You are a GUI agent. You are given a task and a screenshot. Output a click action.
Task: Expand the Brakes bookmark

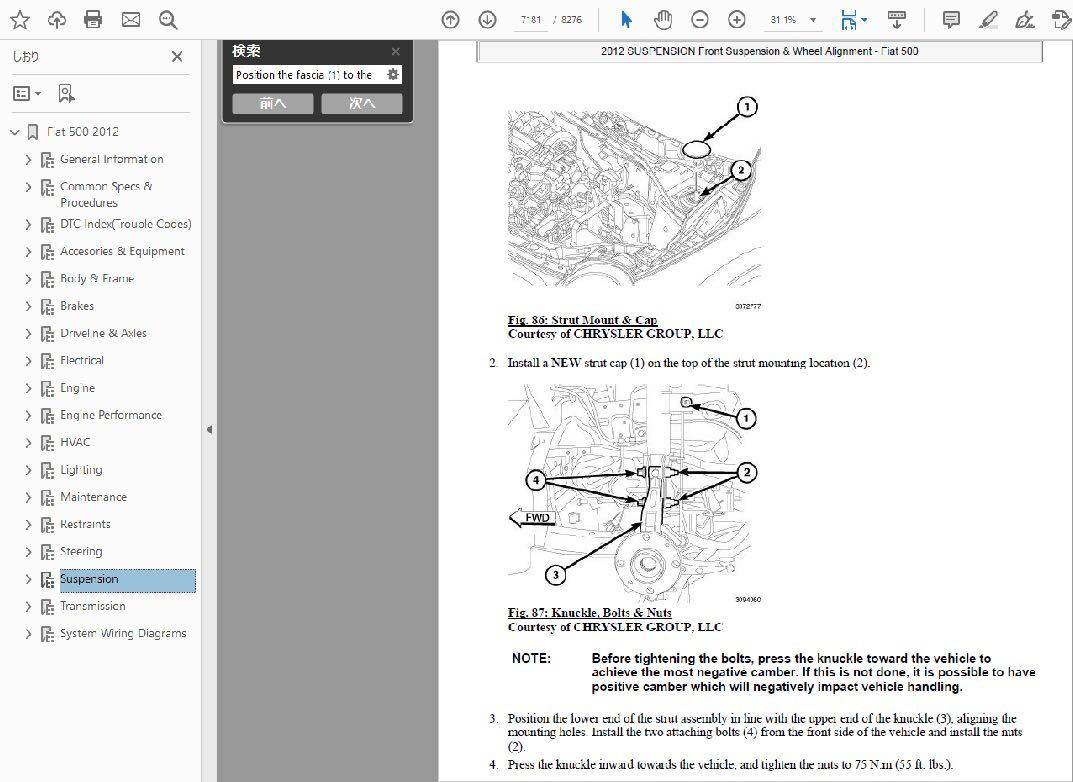pos(28,306)
